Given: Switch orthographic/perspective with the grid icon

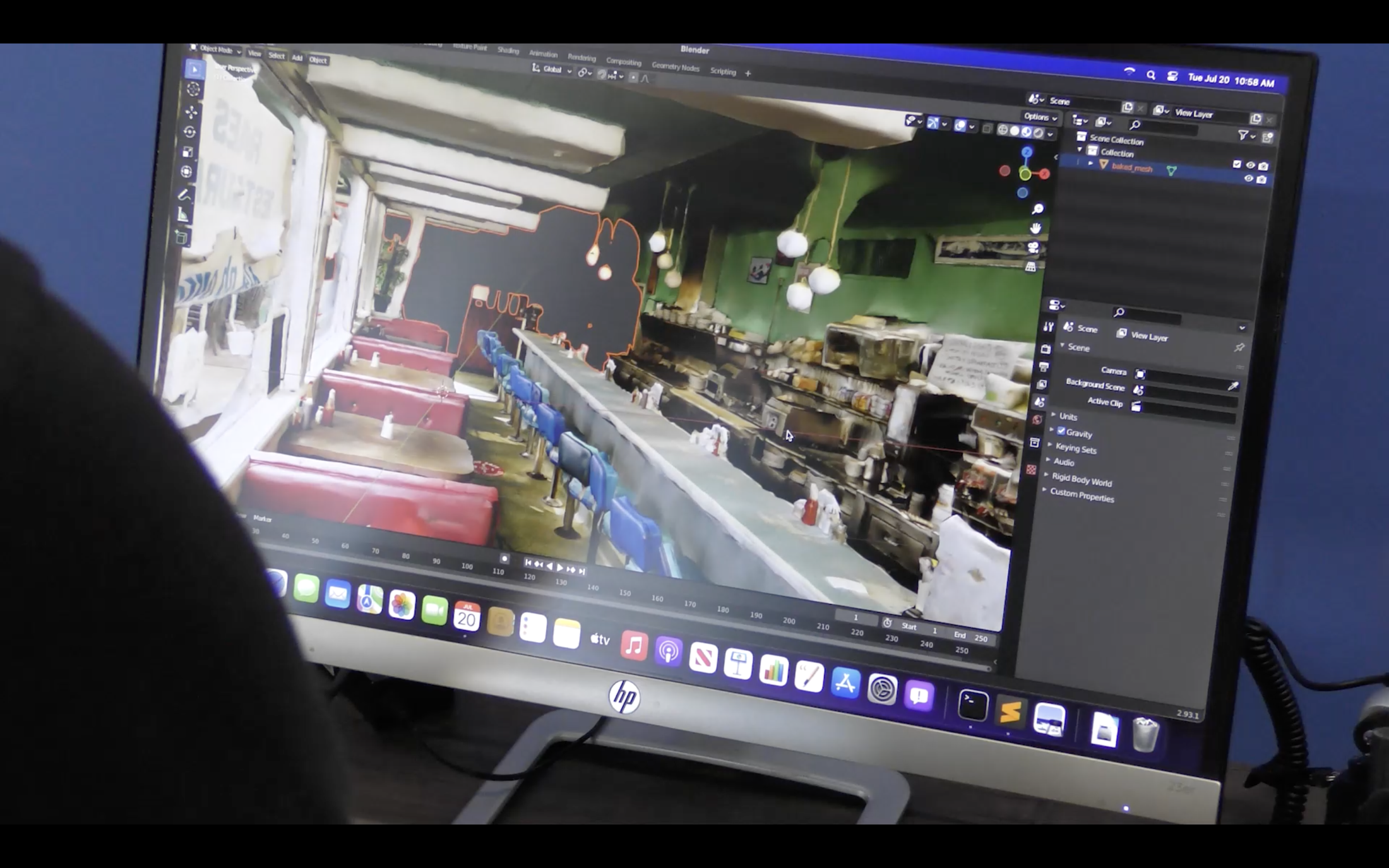Looking at the screenshot, I should (x=1031, y=266).
